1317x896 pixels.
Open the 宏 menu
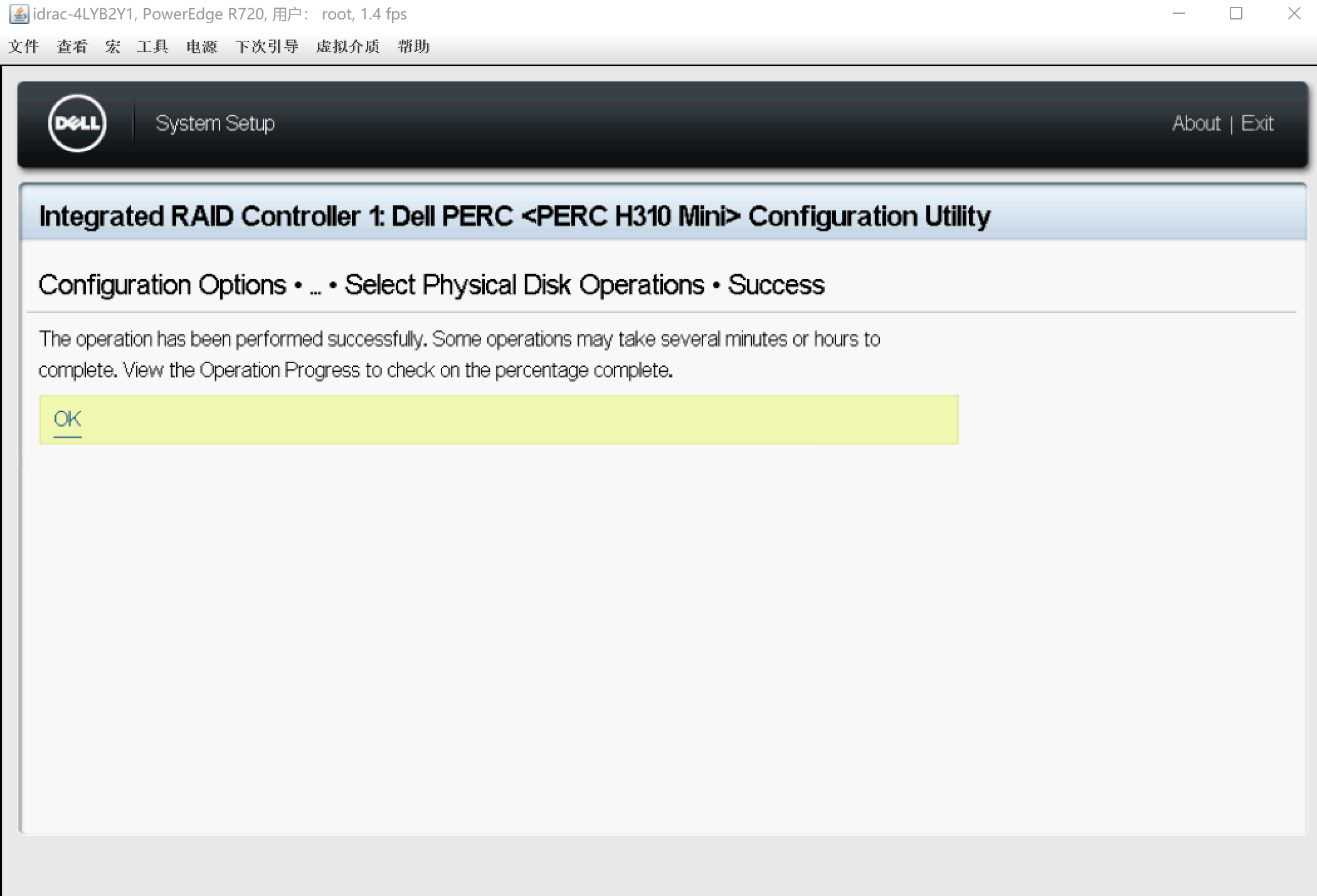[x=112, y=46]
